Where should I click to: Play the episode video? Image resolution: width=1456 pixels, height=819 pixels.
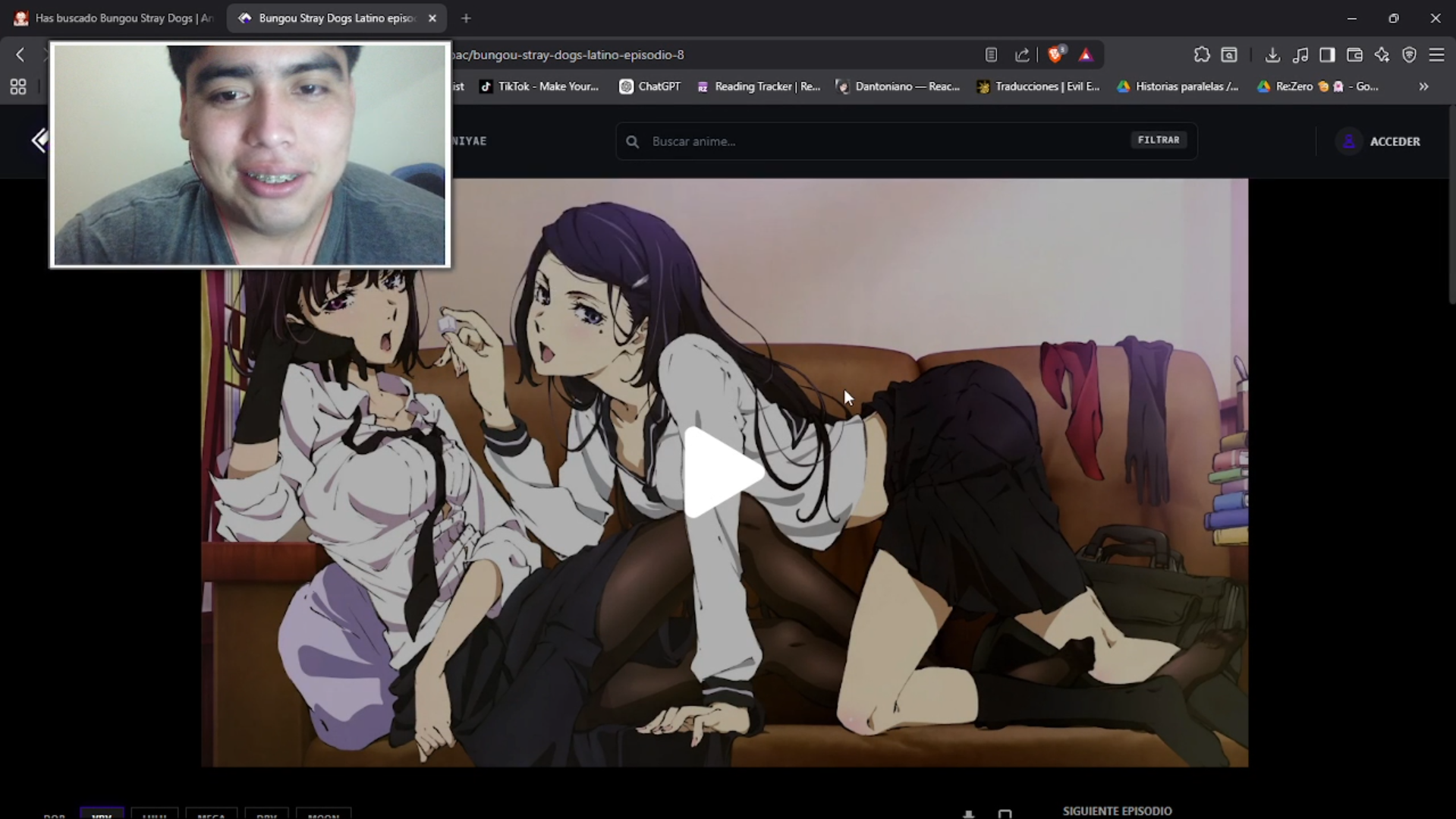click(724, 472)
